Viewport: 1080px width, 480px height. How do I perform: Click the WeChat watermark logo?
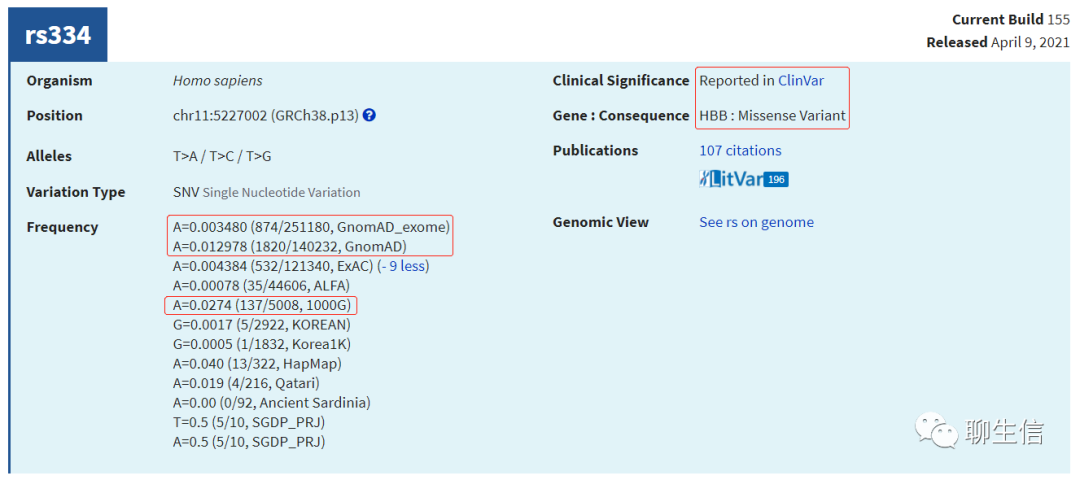(x=936, y=431)
